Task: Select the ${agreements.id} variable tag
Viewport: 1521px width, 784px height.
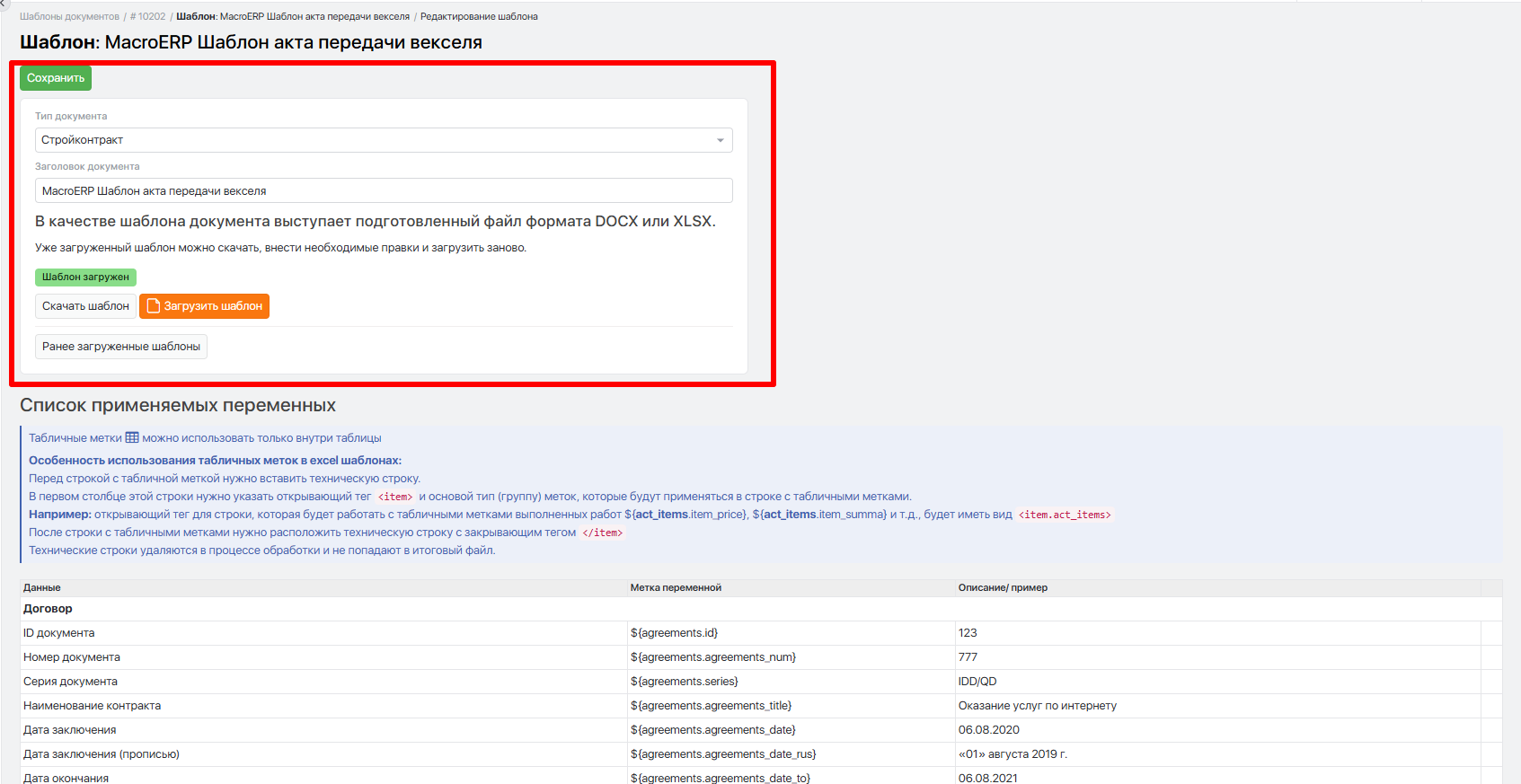Action: pyautogui.click(x=674, y=633)
